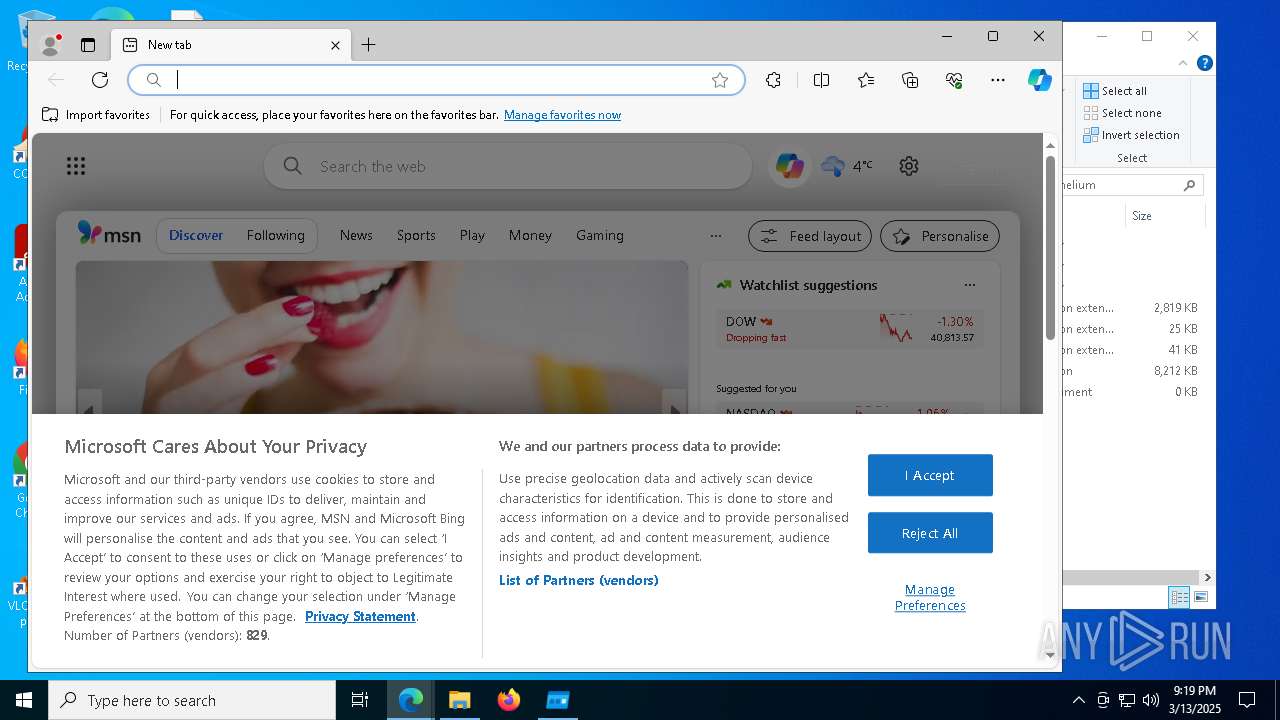Viewport: 1280px width, 720px height.
Task: Close the New tab tab
Action: click(335, 45)
